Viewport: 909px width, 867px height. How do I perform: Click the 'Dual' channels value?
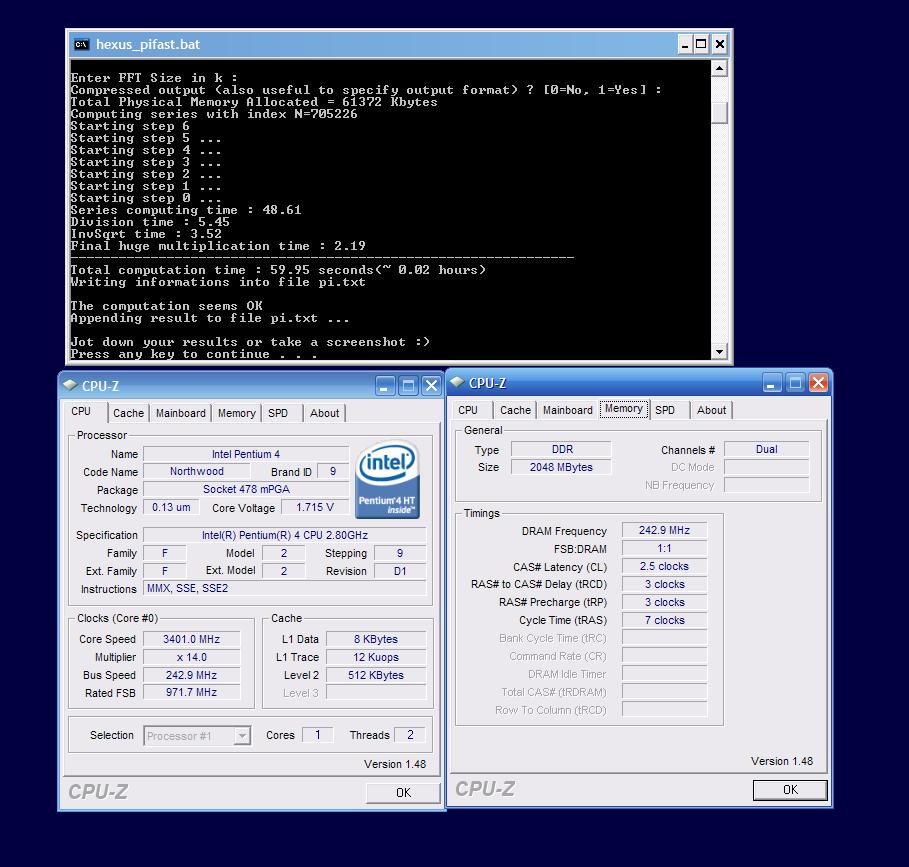[x=766, y=449]
